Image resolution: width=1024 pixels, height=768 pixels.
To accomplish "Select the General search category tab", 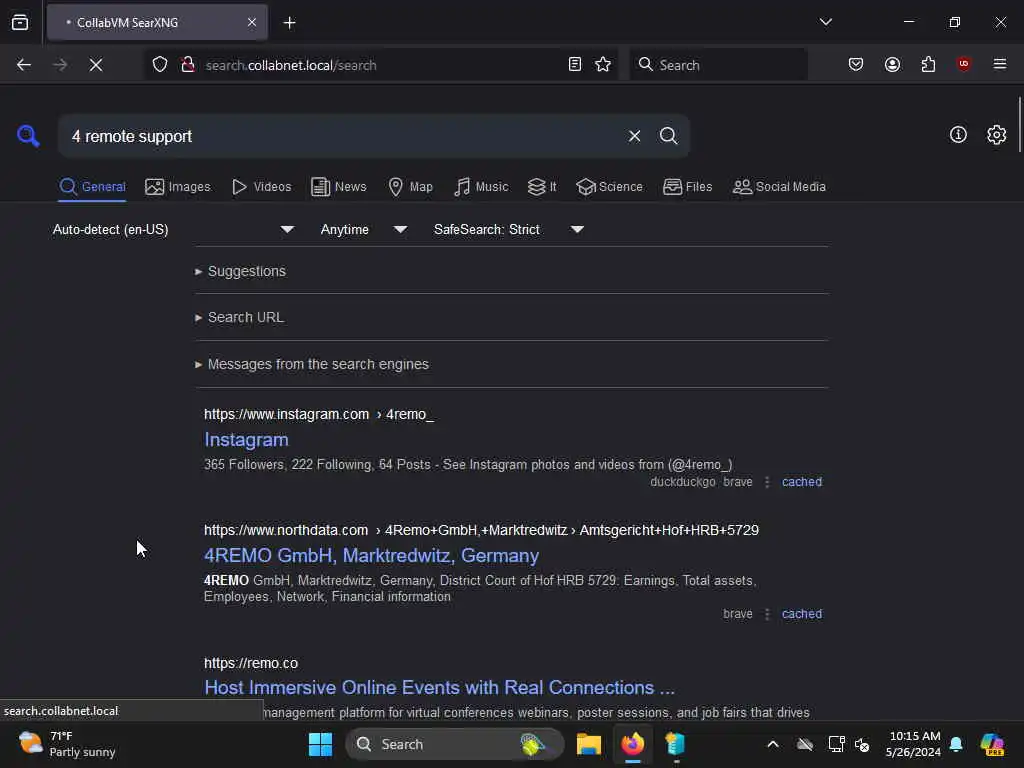I will pyautogui.click(x=92, y=187).
